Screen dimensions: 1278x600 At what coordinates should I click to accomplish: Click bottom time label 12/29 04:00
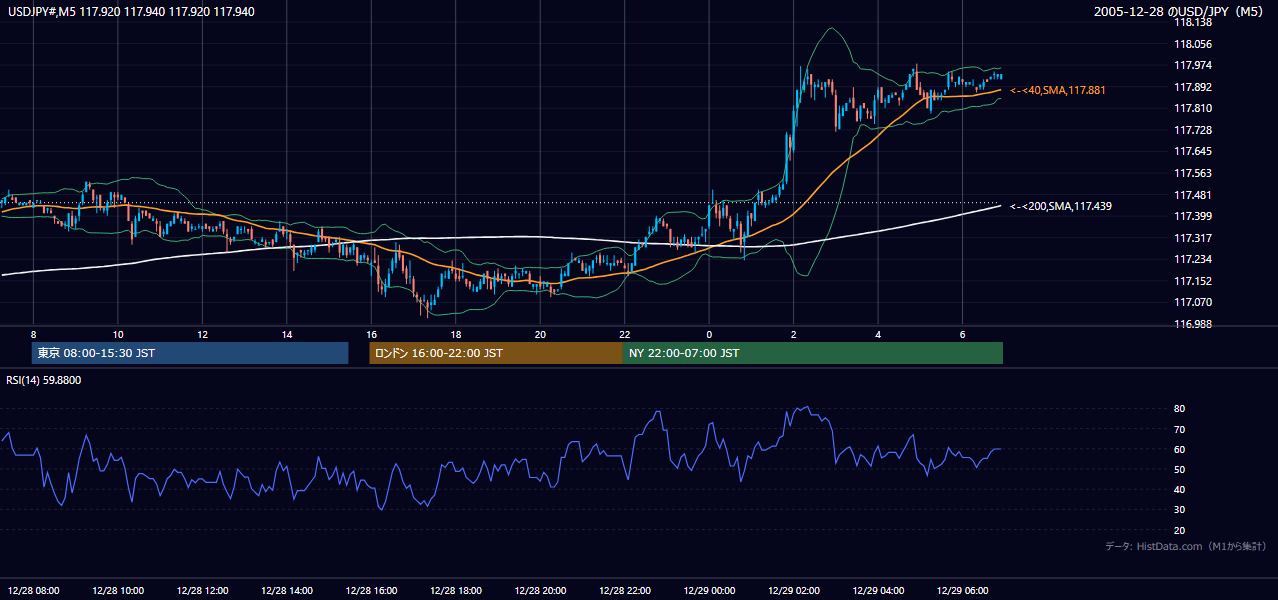click(x=878, y=590)
